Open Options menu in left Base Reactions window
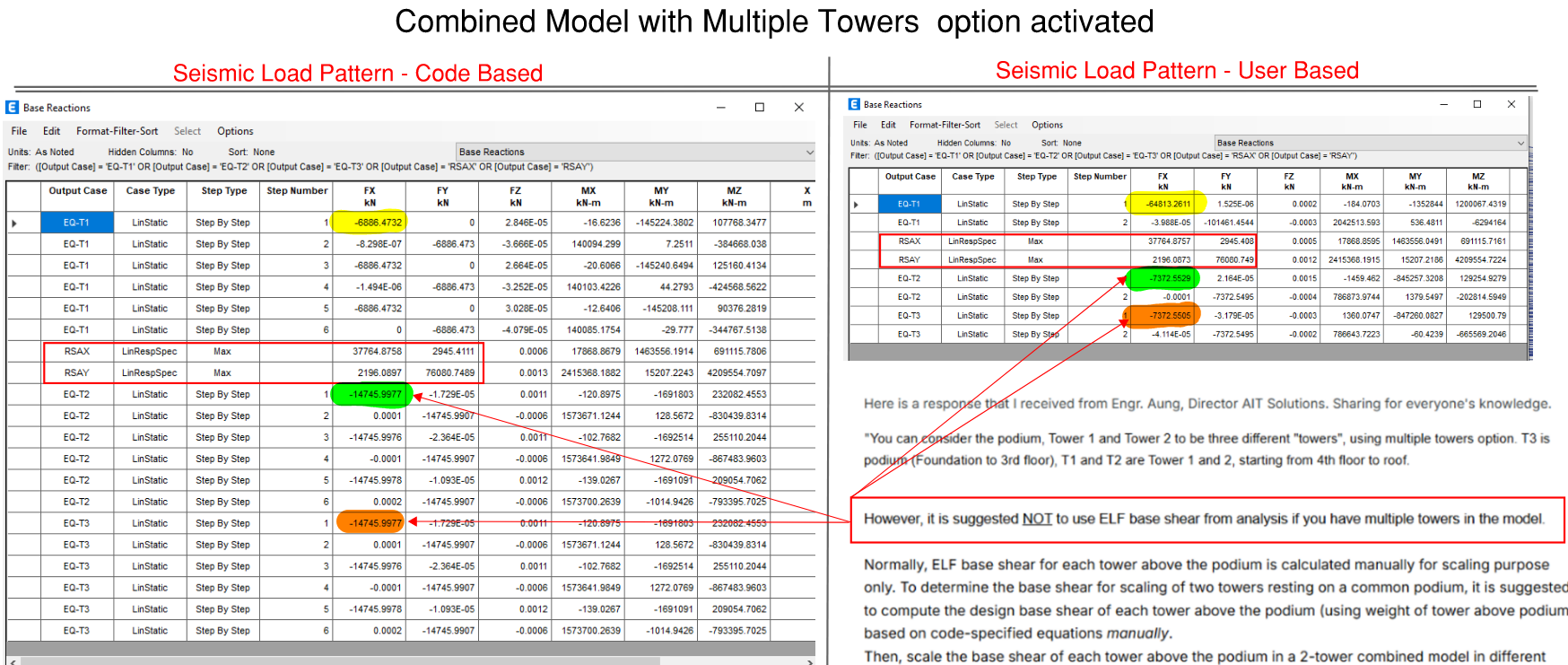This screenshot has width=1568, height=665. [x=235, y=131]
